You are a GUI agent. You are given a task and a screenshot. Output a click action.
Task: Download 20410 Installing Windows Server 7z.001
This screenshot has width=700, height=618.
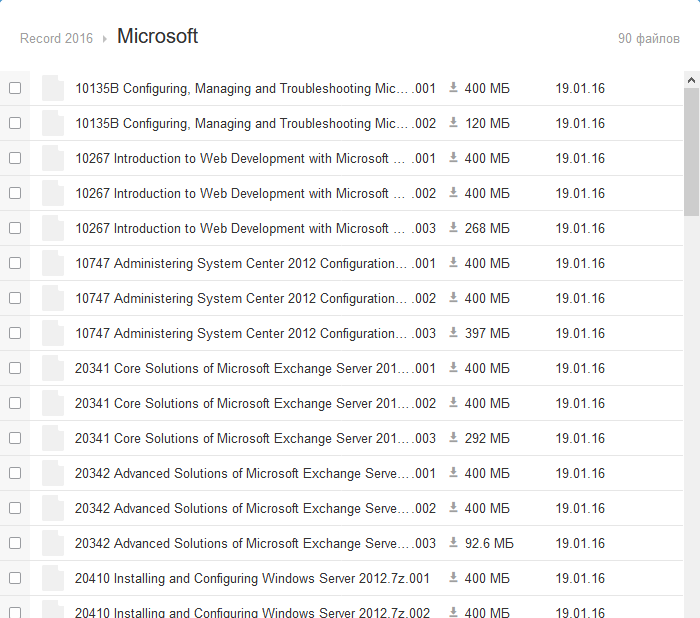[x=453, y=578]
